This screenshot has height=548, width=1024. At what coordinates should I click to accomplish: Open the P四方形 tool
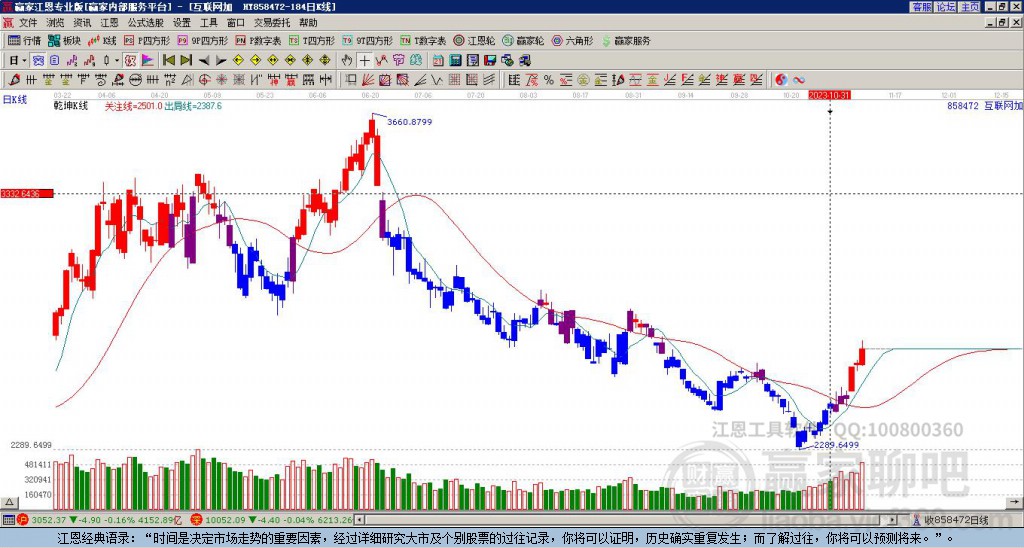[147, 40]
